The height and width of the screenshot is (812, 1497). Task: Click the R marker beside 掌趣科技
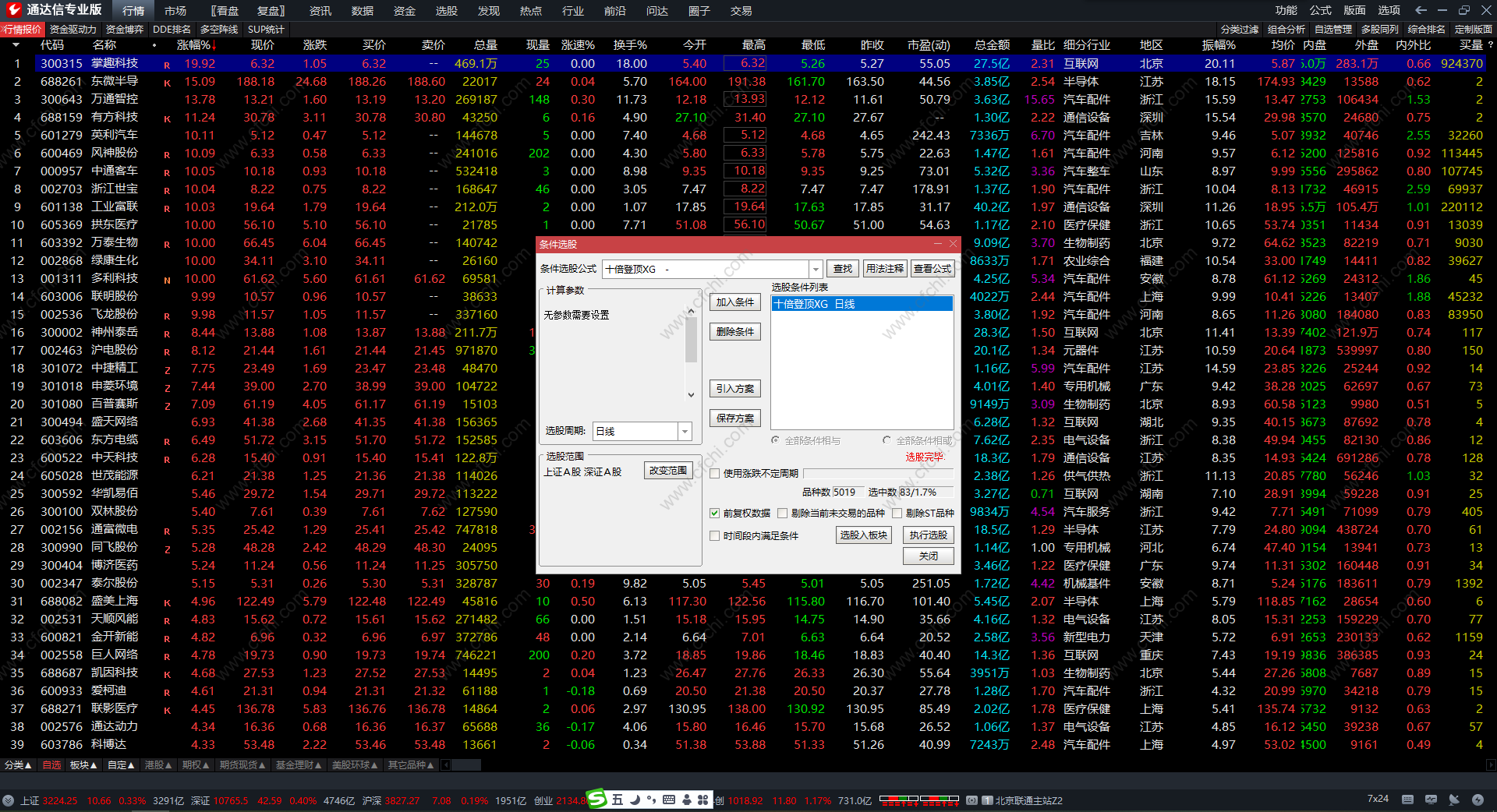click(x=167, y=65)
